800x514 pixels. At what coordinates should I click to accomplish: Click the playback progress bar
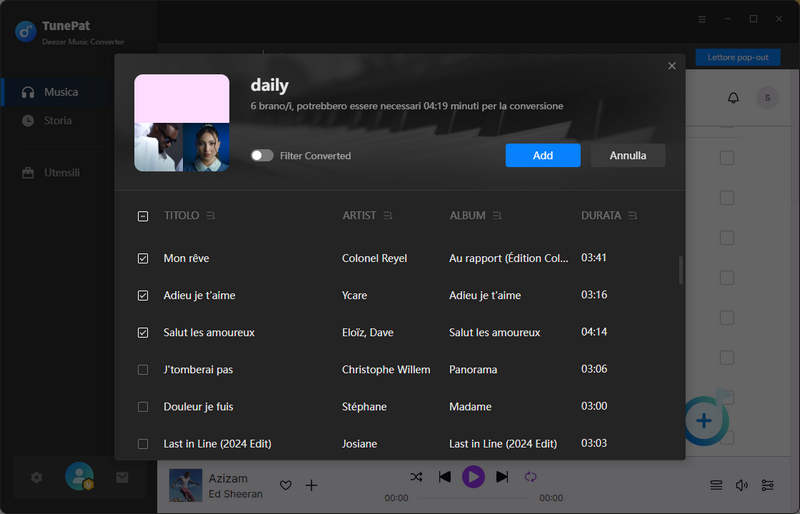[473, 498]
